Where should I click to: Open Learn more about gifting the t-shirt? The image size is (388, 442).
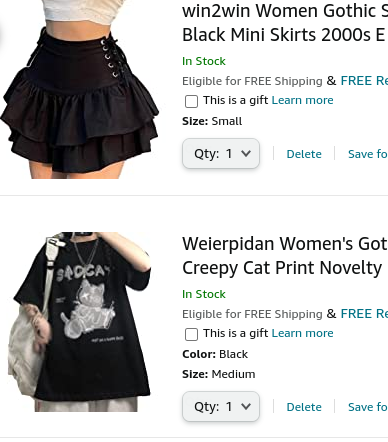[303, 333]
